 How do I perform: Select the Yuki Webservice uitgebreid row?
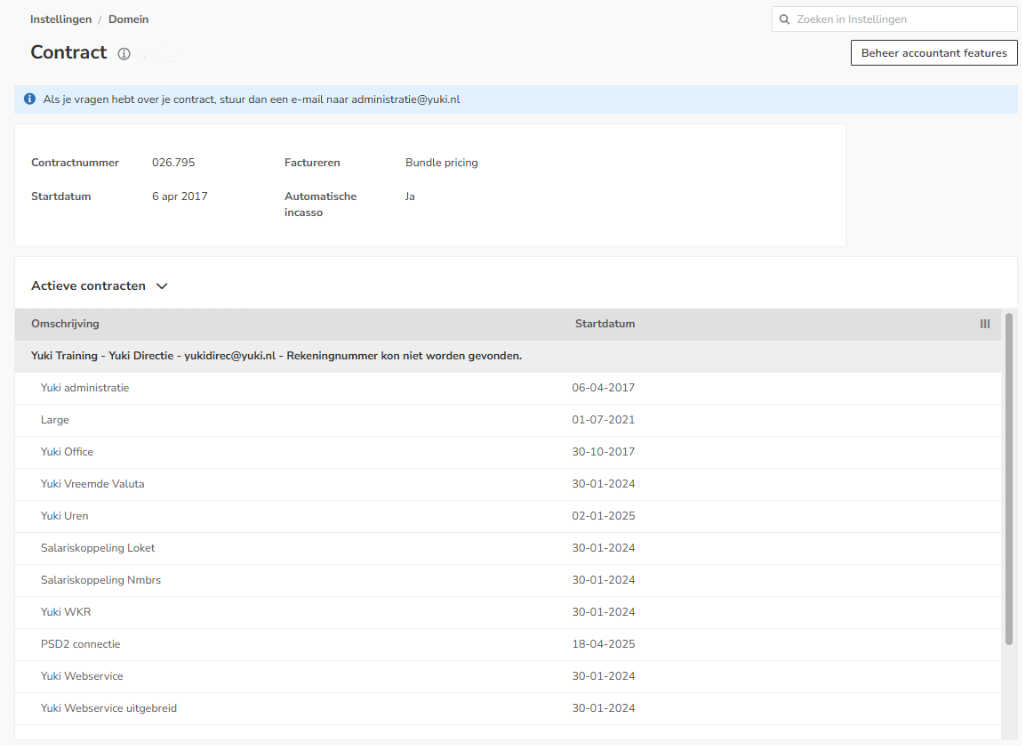508,708
